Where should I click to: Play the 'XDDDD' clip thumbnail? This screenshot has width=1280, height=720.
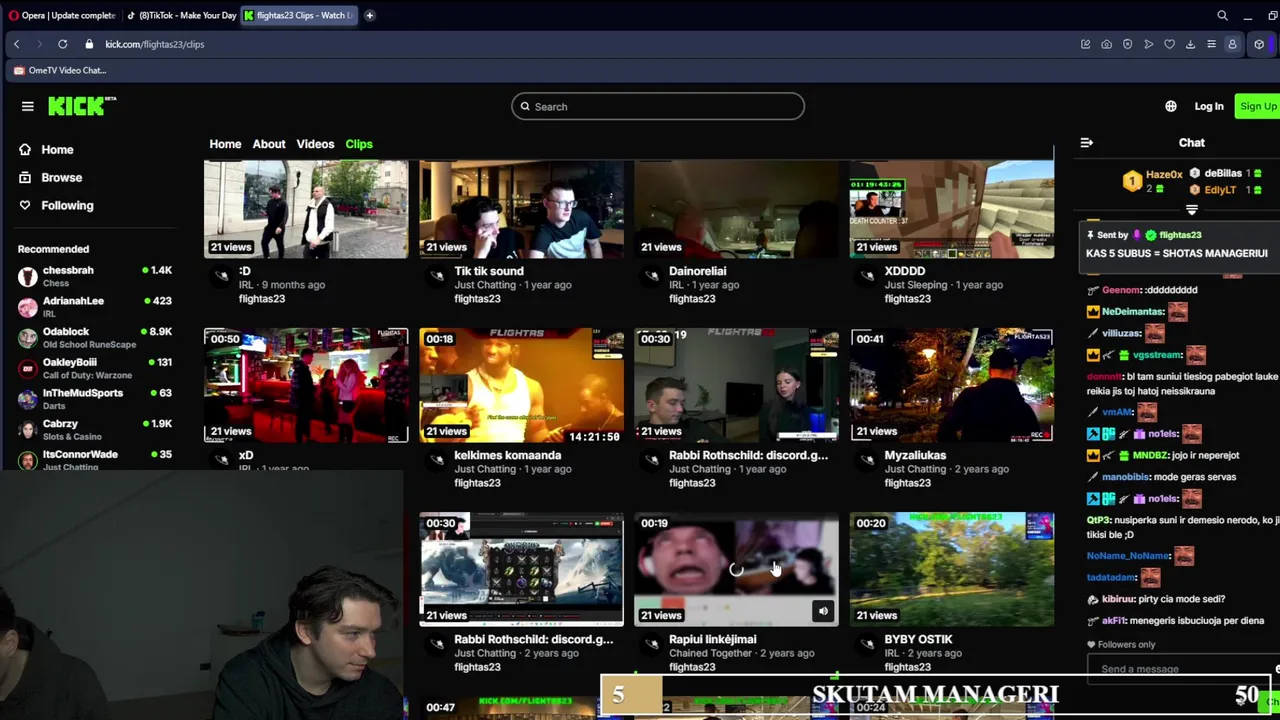pos(952,209)
